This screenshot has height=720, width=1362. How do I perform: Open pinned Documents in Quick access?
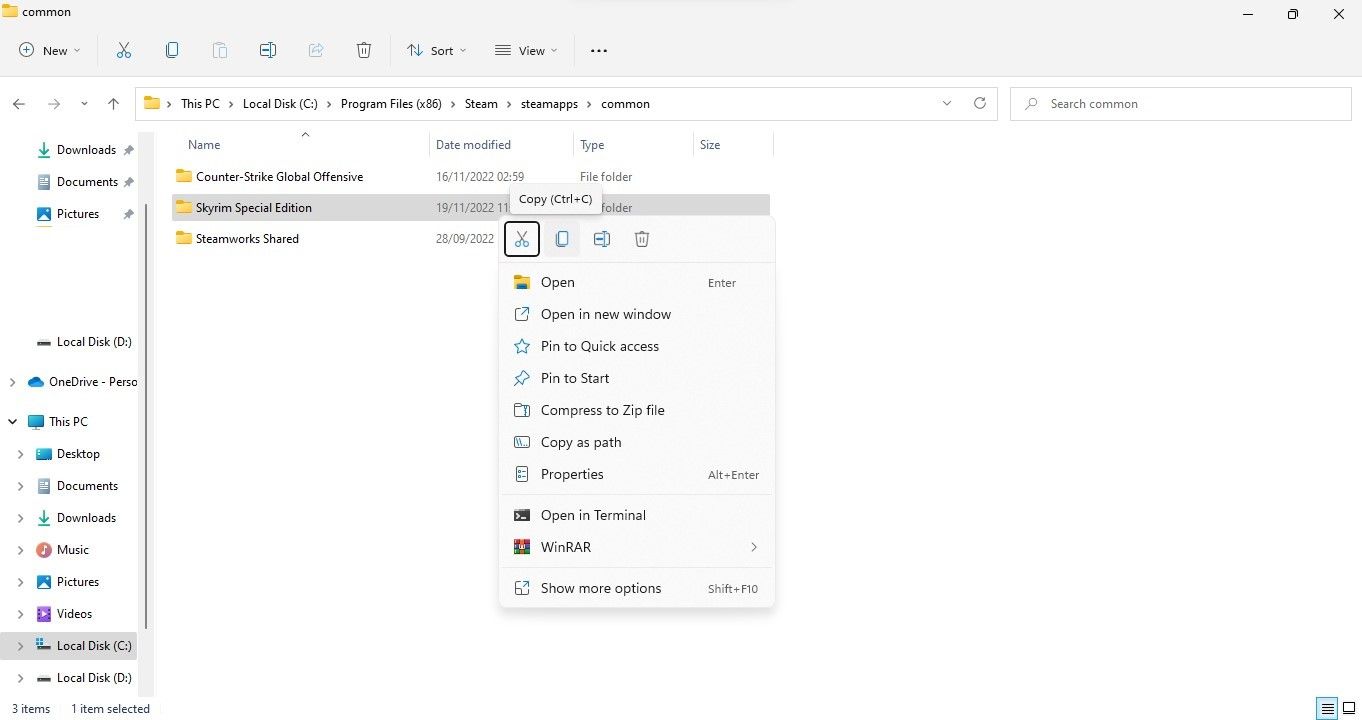click(x=86, y=182)
